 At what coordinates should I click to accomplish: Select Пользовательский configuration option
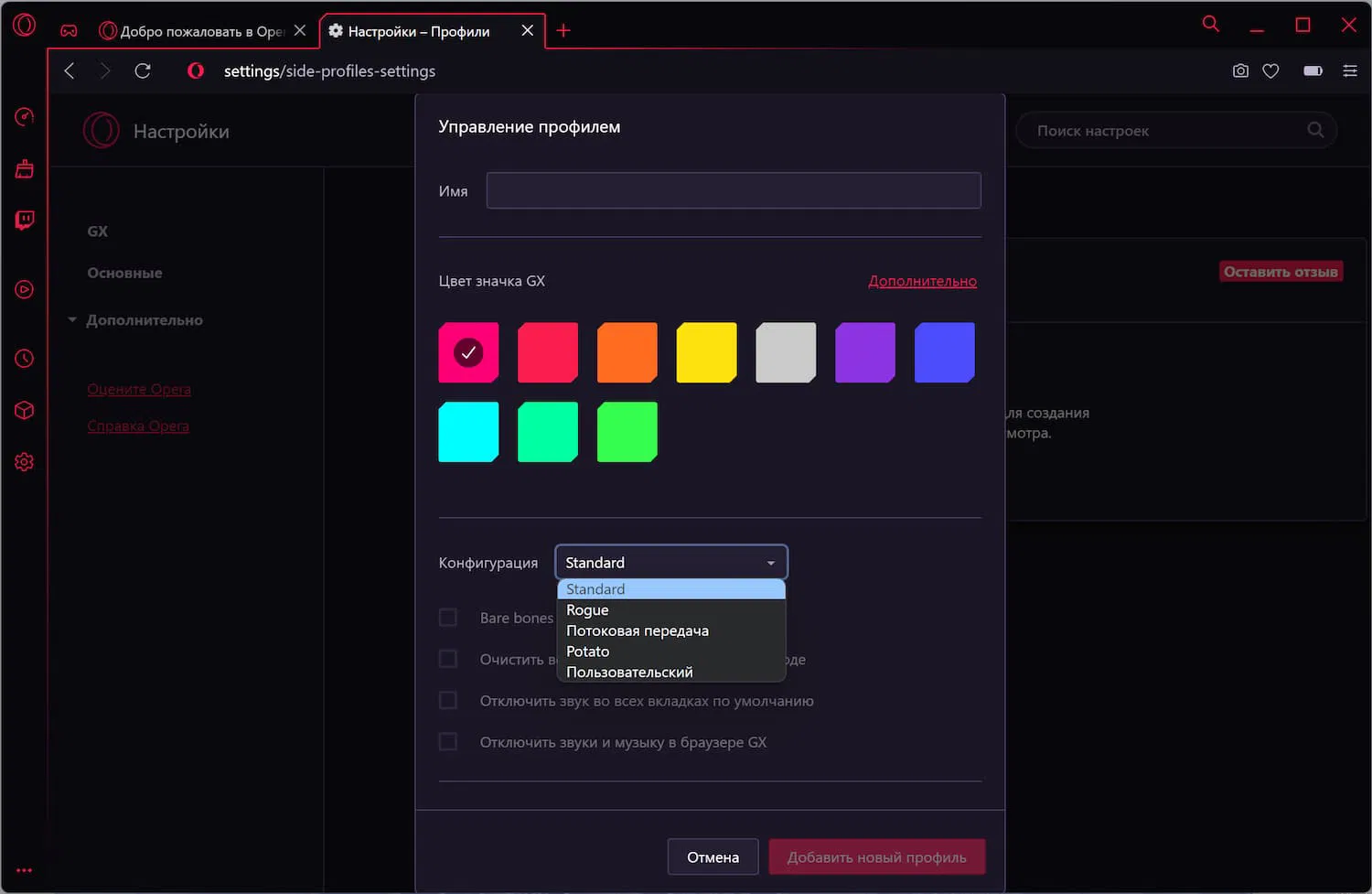pyautogui.click(x=671, y=672)
